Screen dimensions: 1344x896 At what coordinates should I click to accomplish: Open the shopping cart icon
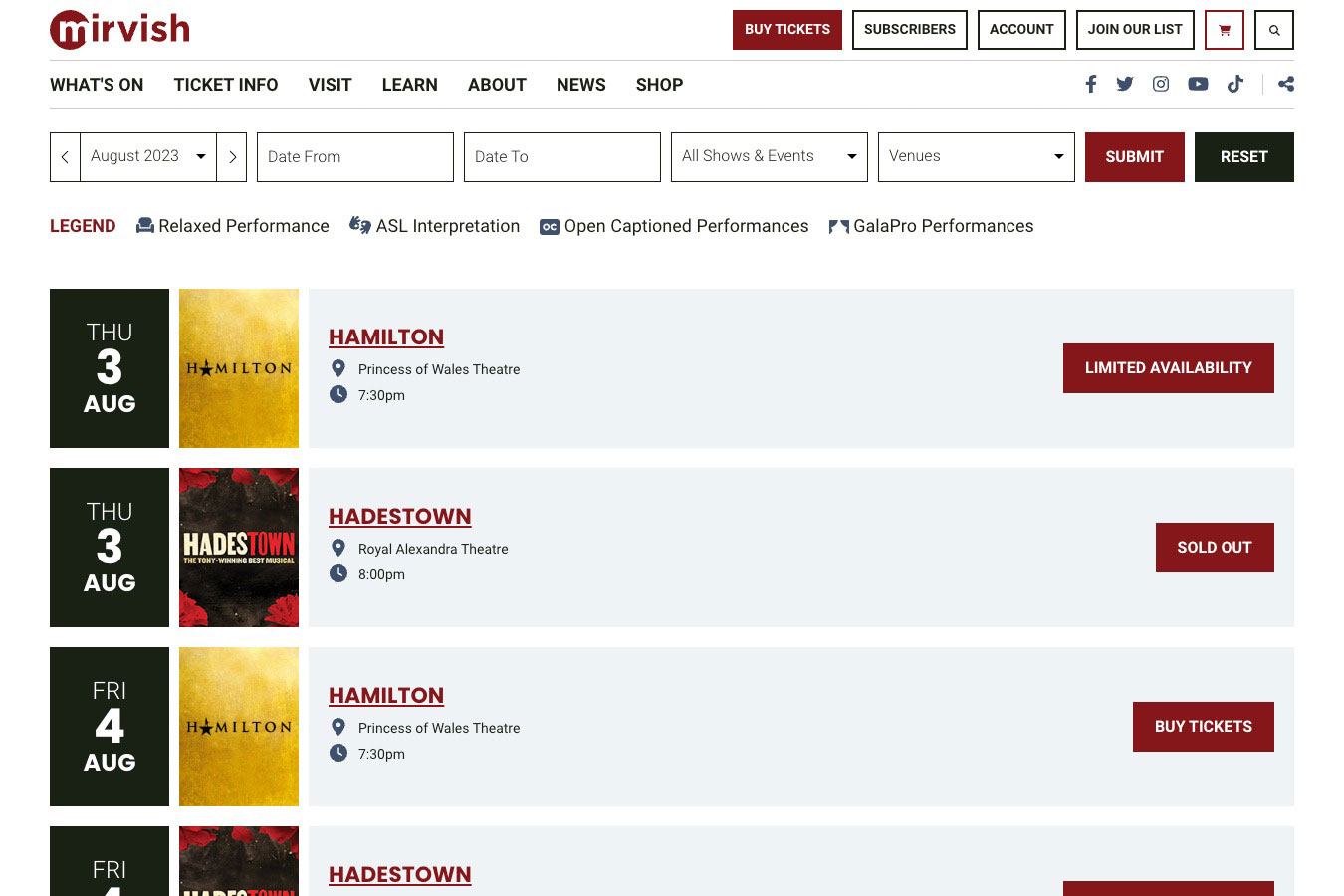(1225, 30)
